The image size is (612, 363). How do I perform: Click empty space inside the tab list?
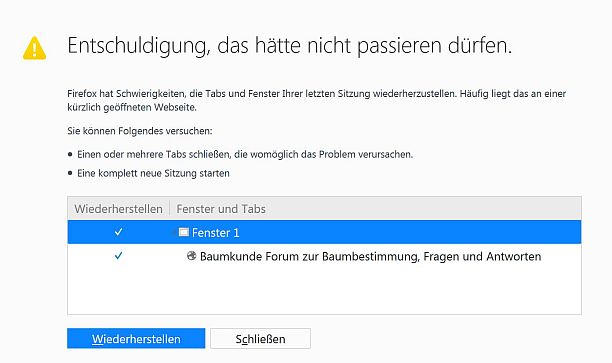[x=324, y=291]
